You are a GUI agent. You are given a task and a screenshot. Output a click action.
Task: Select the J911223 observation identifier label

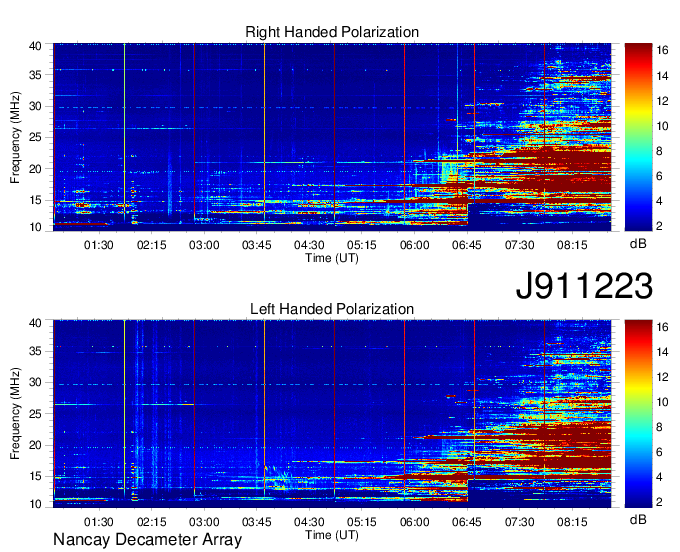(x=584, y=286)
